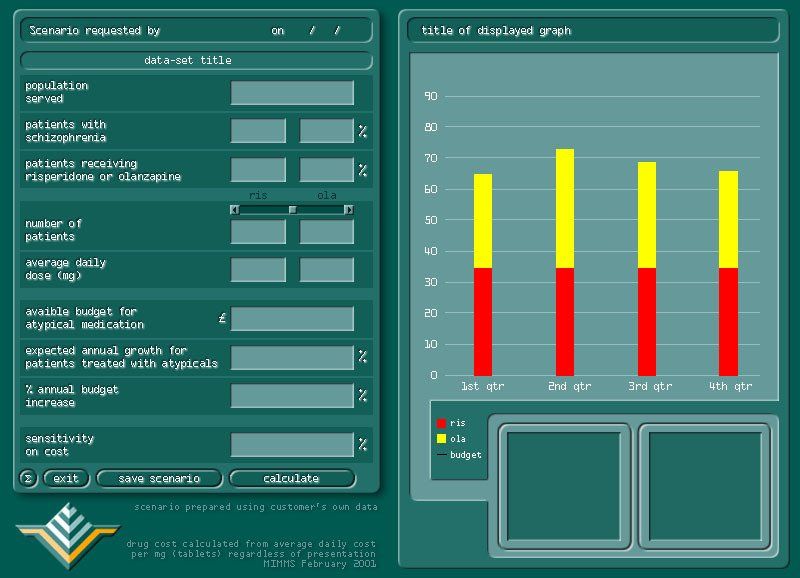Click the save scenario button

159,479
